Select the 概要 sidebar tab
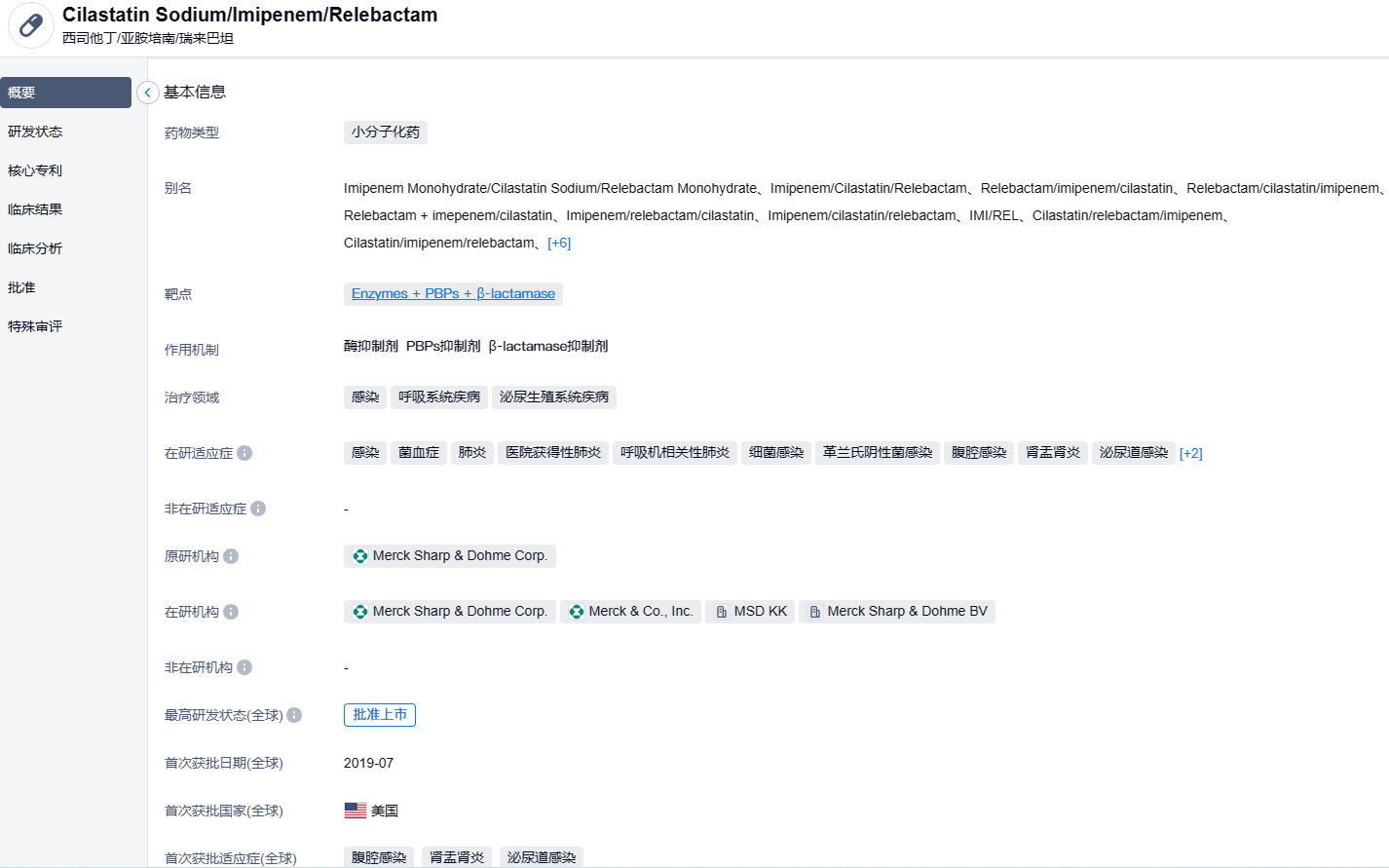The width and height of the screenshot is (1389, 868). pyautogui.click(x=65, y=93)
